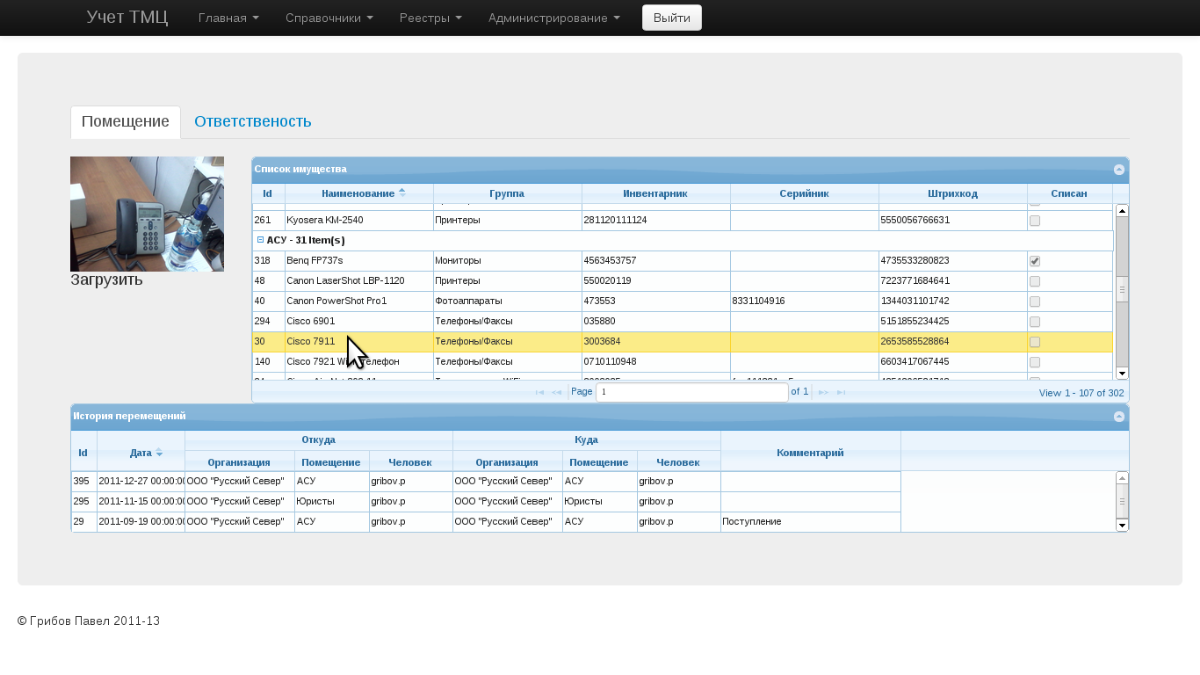Uncheck Списан checkbox for Benq FP737s
Screen dimensions: 1200x675
[1034, 261]
